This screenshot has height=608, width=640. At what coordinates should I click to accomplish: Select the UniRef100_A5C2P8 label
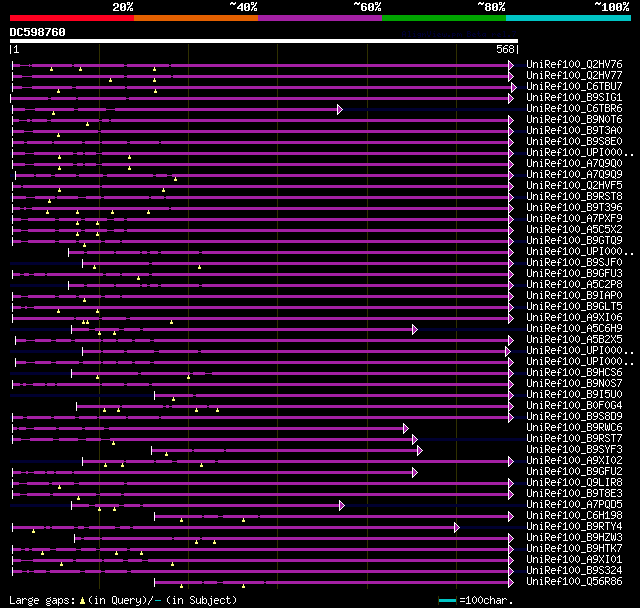pos(574,285)
